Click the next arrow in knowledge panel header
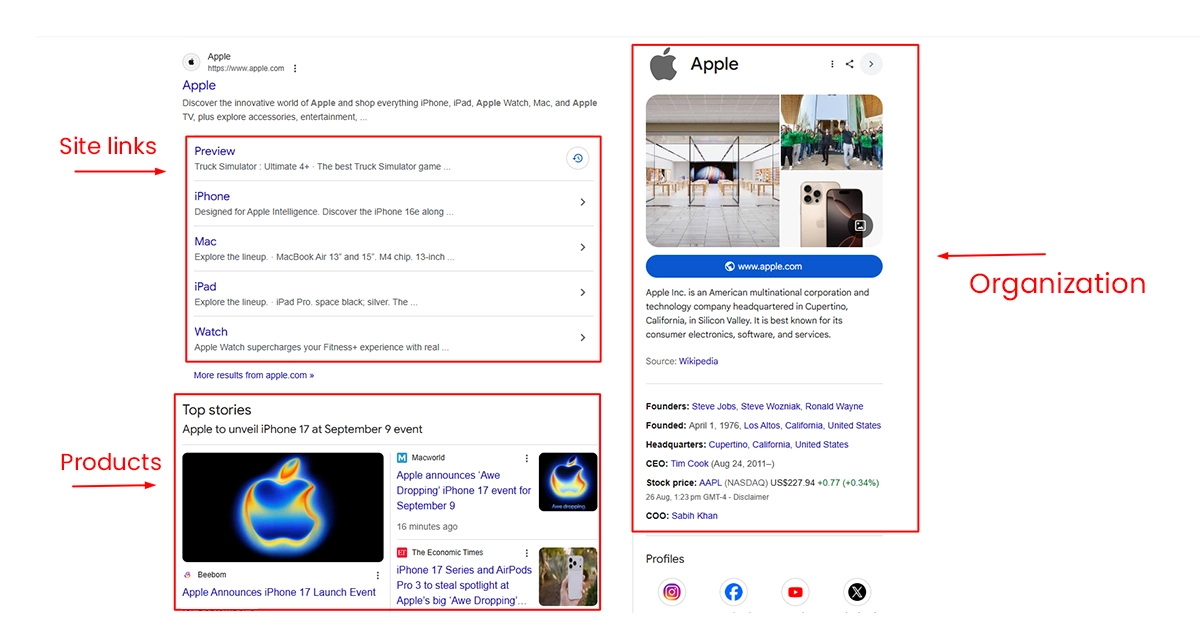Image resolution: width=1200 pixels, height=628 pixels. (x=871, y=64)
